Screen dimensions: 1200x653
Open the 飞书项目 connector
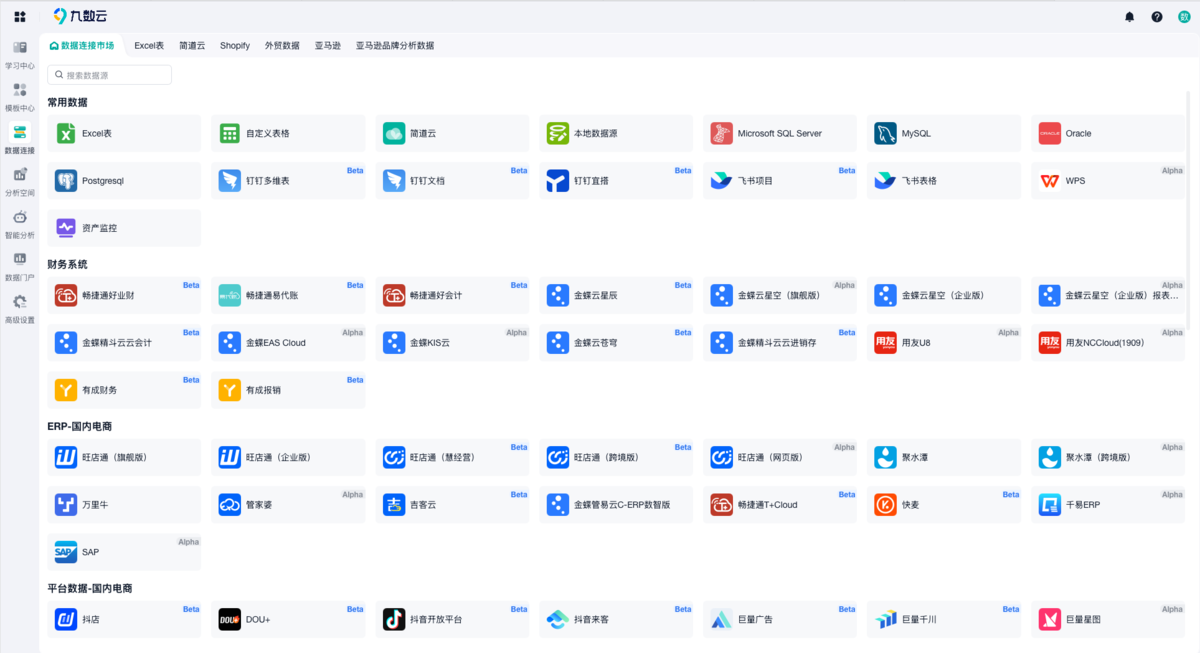(x=780, y=181)
